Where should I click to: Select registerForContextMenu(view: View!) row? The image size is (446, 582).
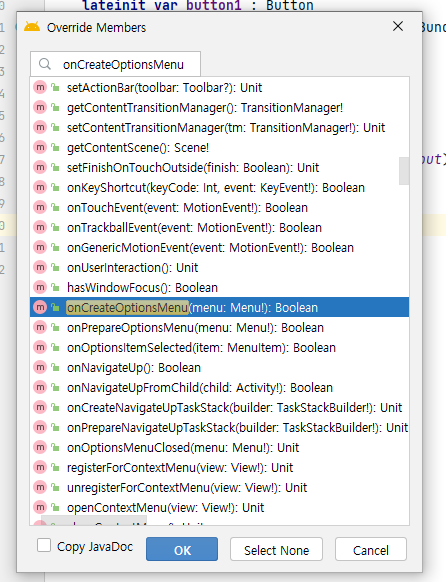[219, 468]
